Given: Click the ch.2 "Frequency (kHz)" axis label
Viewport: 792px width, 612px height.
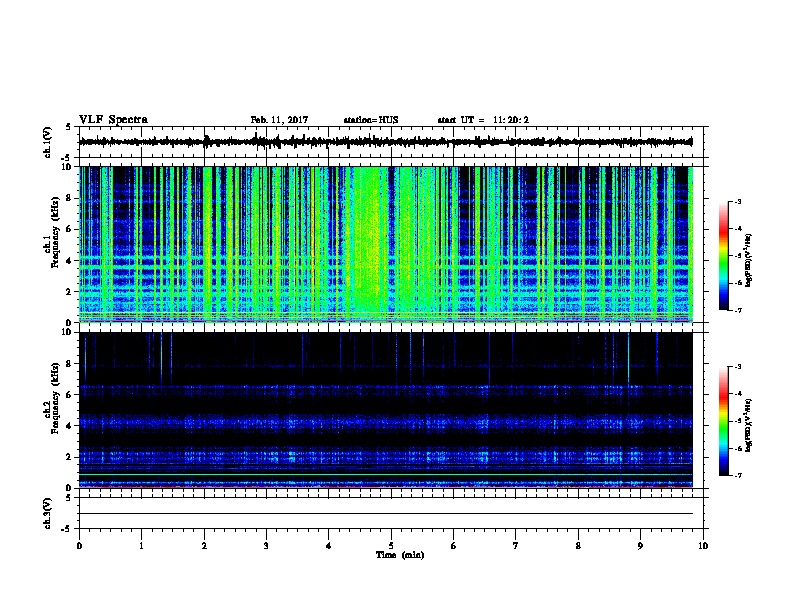Looking at the screenshot, I should click(x=55, y=398).
